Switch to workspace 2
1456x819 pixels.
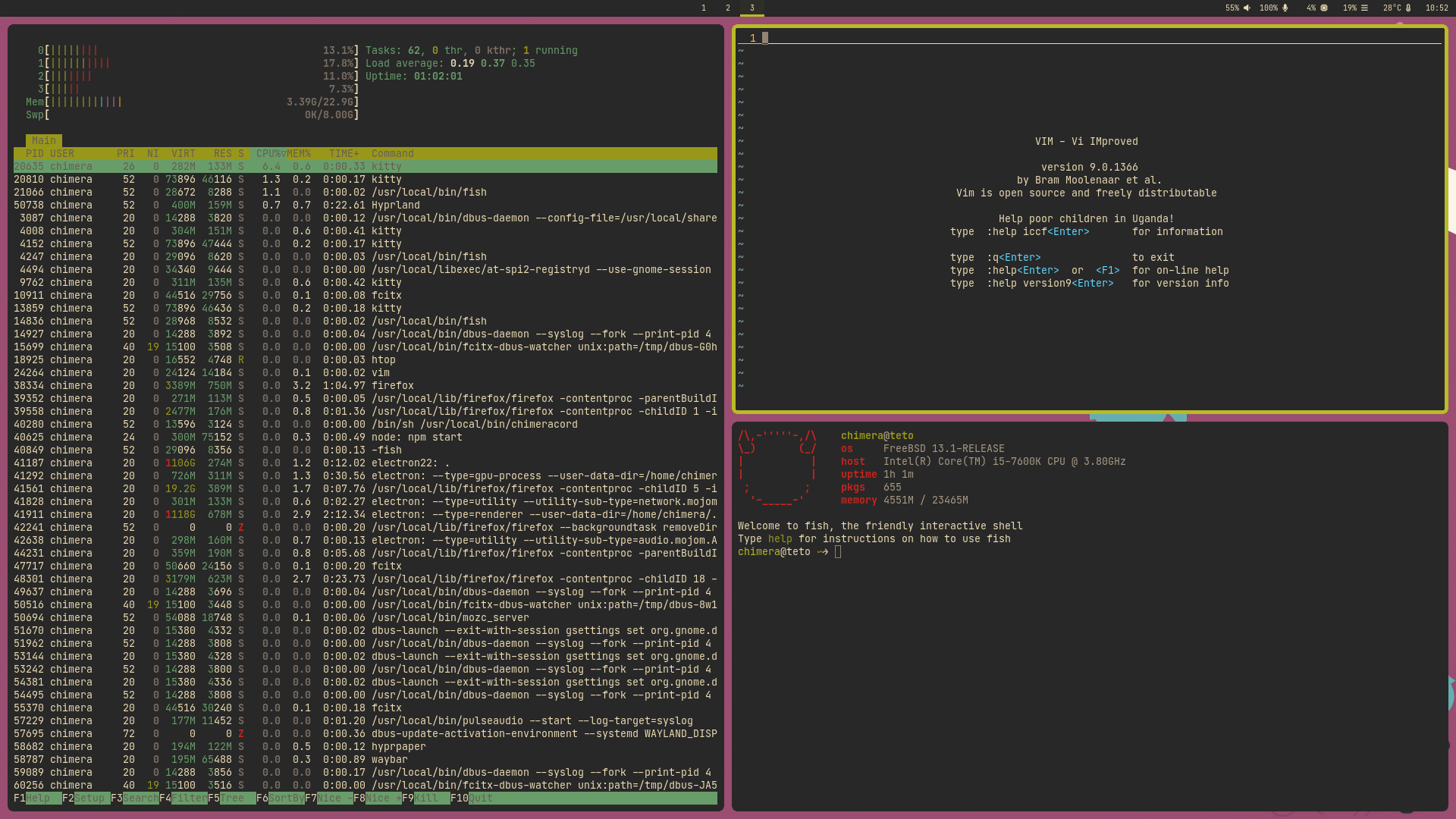(x=728, y=8)
